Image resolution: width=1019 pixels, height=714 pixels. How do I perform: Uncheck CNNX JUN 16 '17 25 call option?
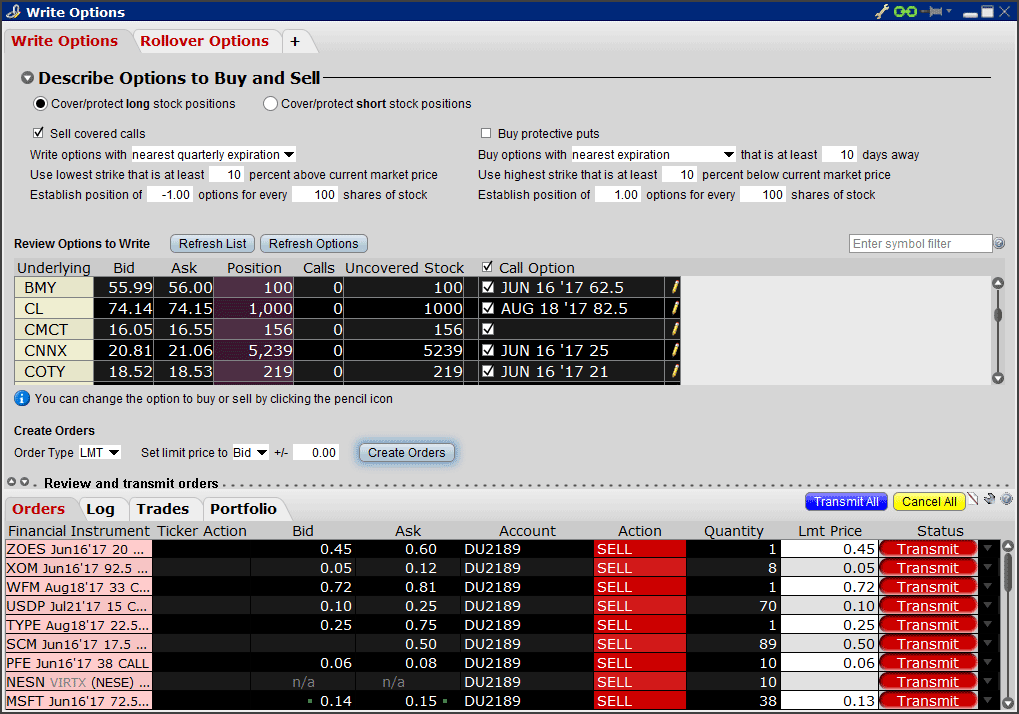(488, 350)
